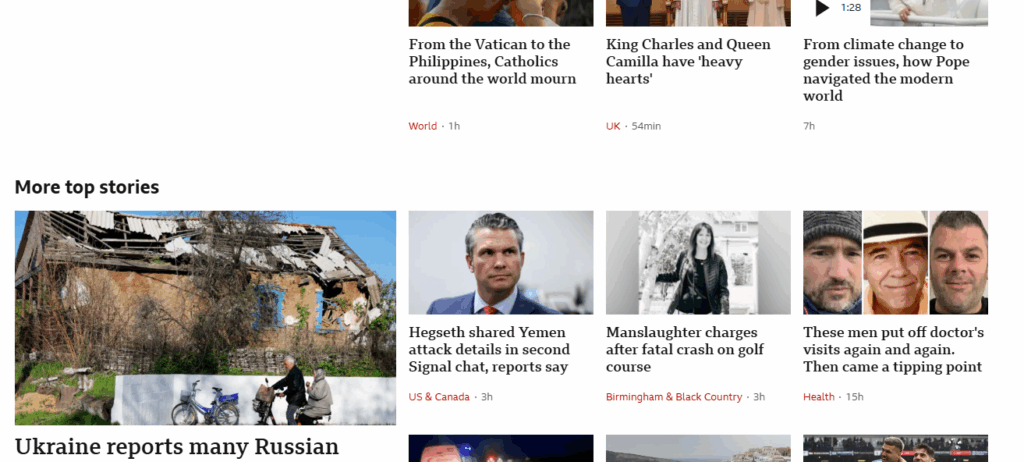Click the Health category tag
Image resolution: width=1024 pixels, height=462 pixels.
(819, 397)
